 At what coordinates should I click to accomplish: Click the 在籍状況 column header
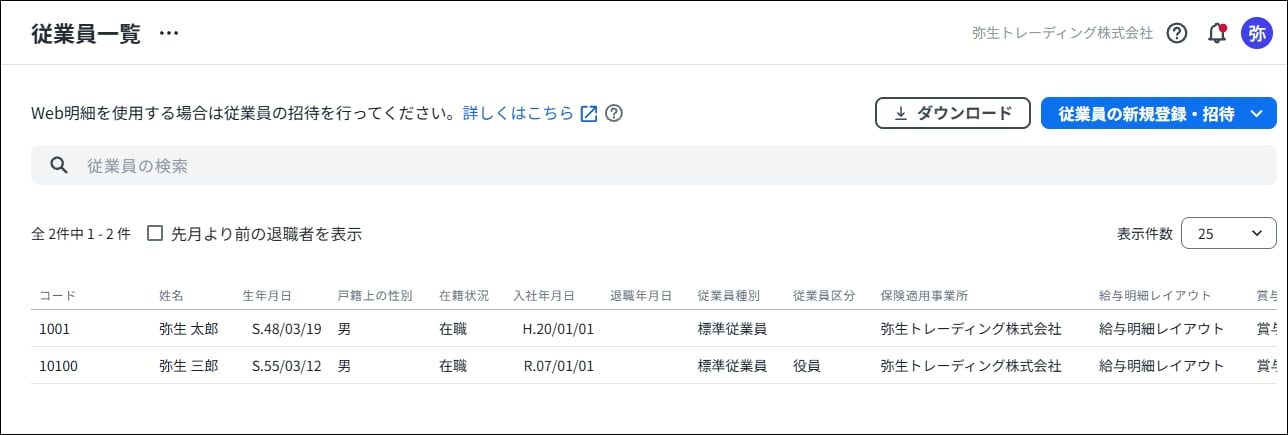[464, 296]
